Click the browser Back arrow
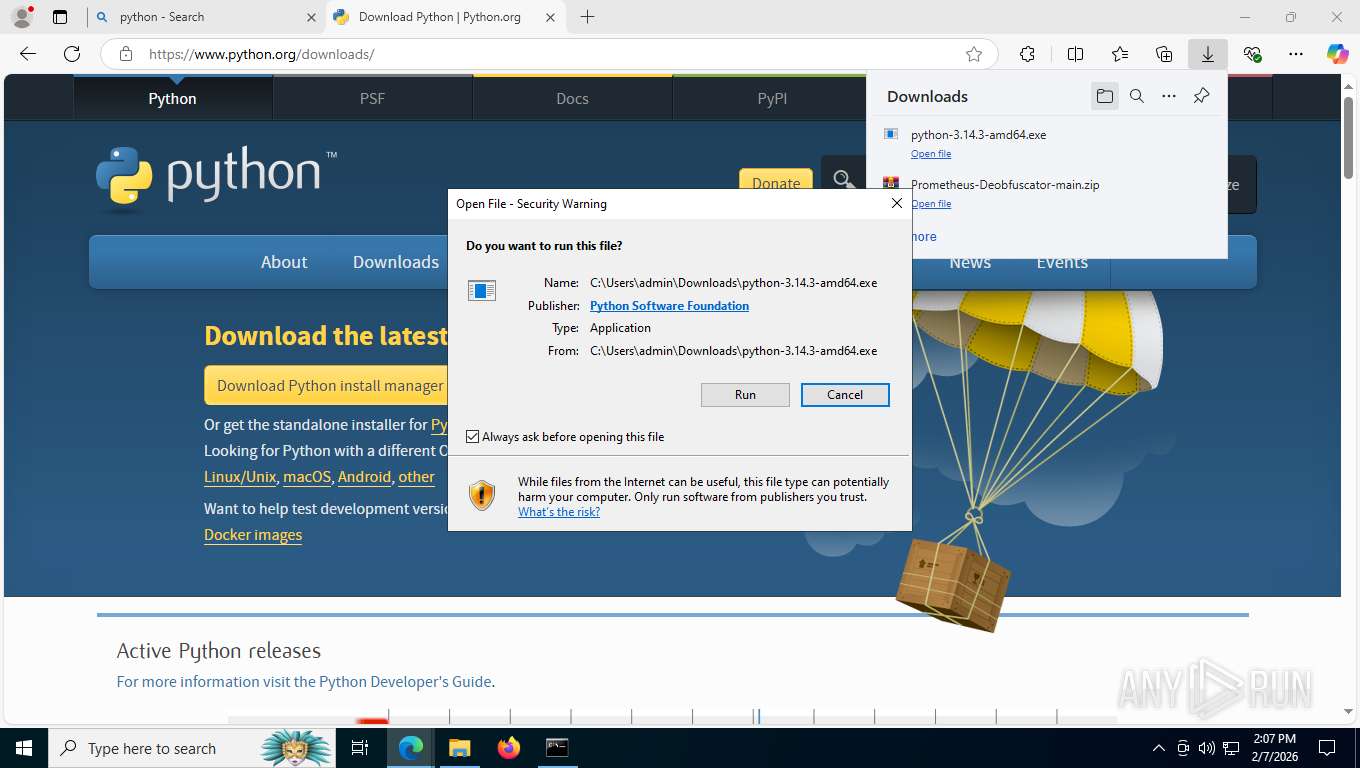The height and width of the screenshot is (768, 1360). click(x=28, y=54)
